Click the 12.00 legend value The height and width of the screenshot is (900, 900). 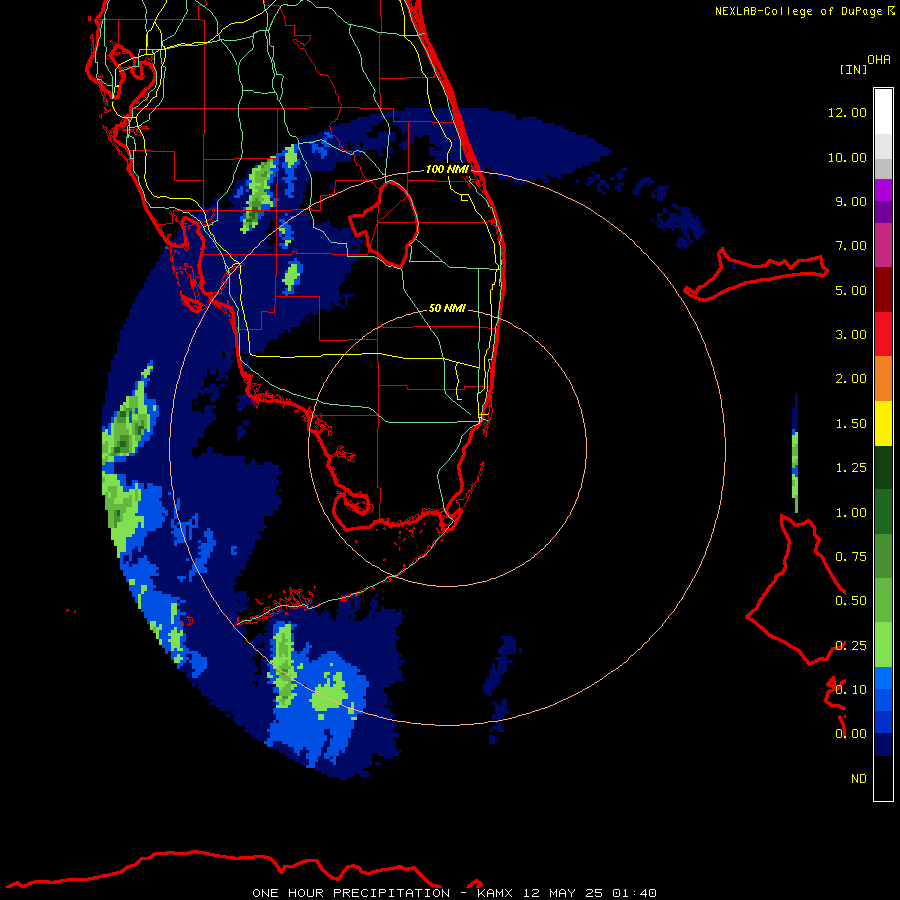pos(847,112)
